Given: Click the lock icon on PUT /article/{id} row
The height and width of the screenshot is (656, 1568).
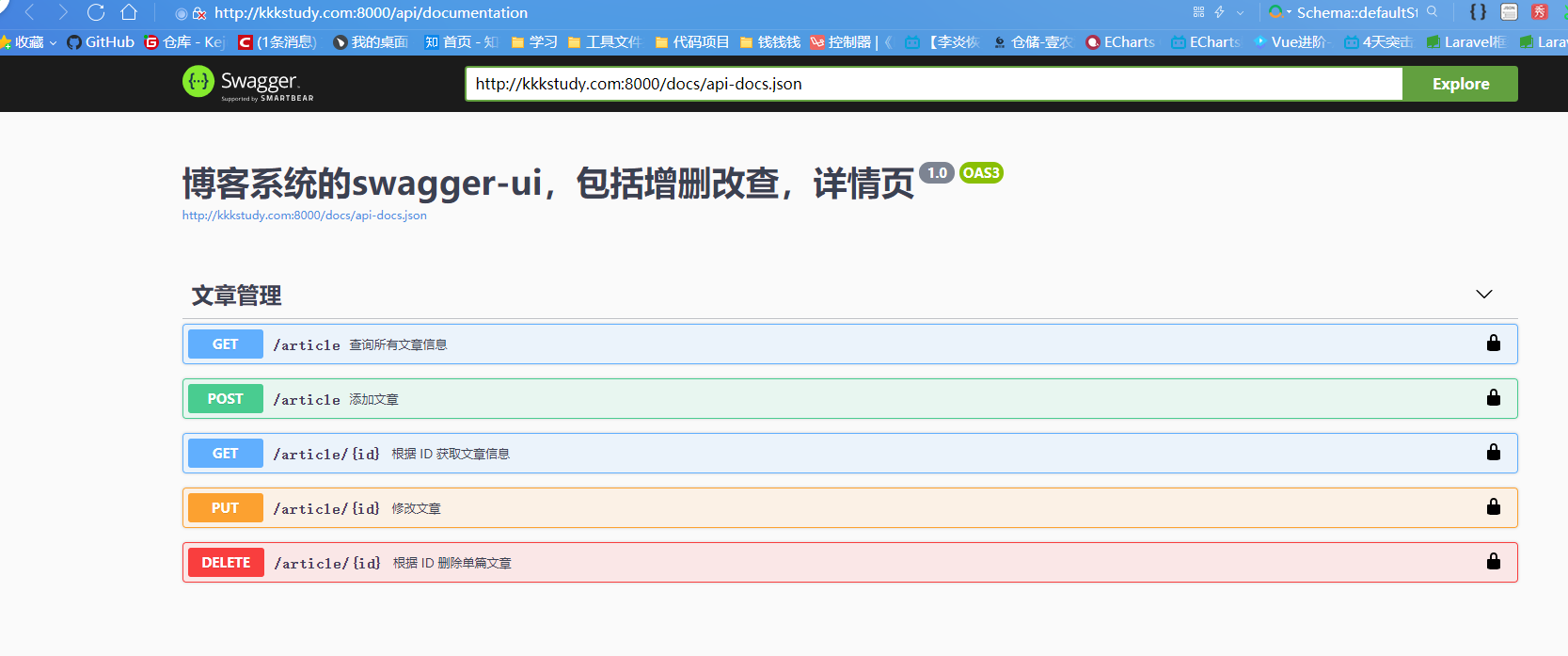Looking at the screenshot, I should [x=1494, y=506].
